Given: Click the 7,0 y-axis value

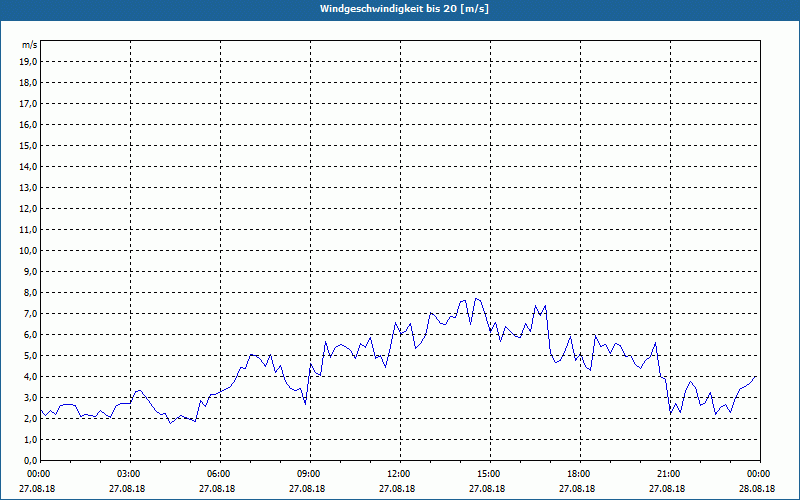Looking at the screenshot, I should [30, 313].
